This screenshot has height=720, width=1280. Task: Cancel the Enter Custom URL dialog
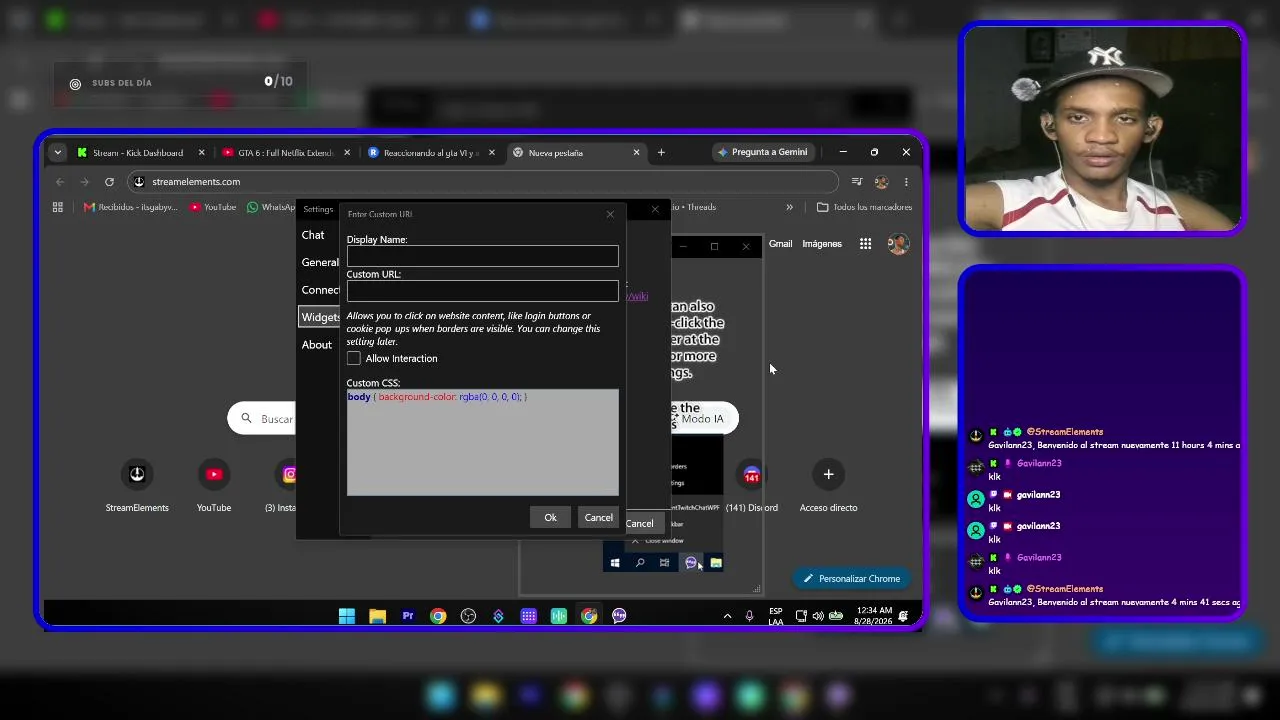click(598, 517)
